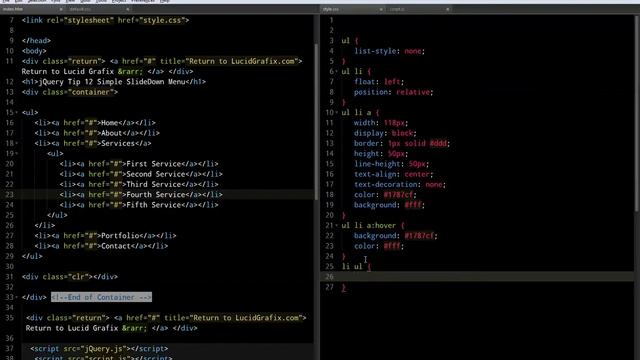
Task: Click the 'First Service' list item line
Action: 139,164
